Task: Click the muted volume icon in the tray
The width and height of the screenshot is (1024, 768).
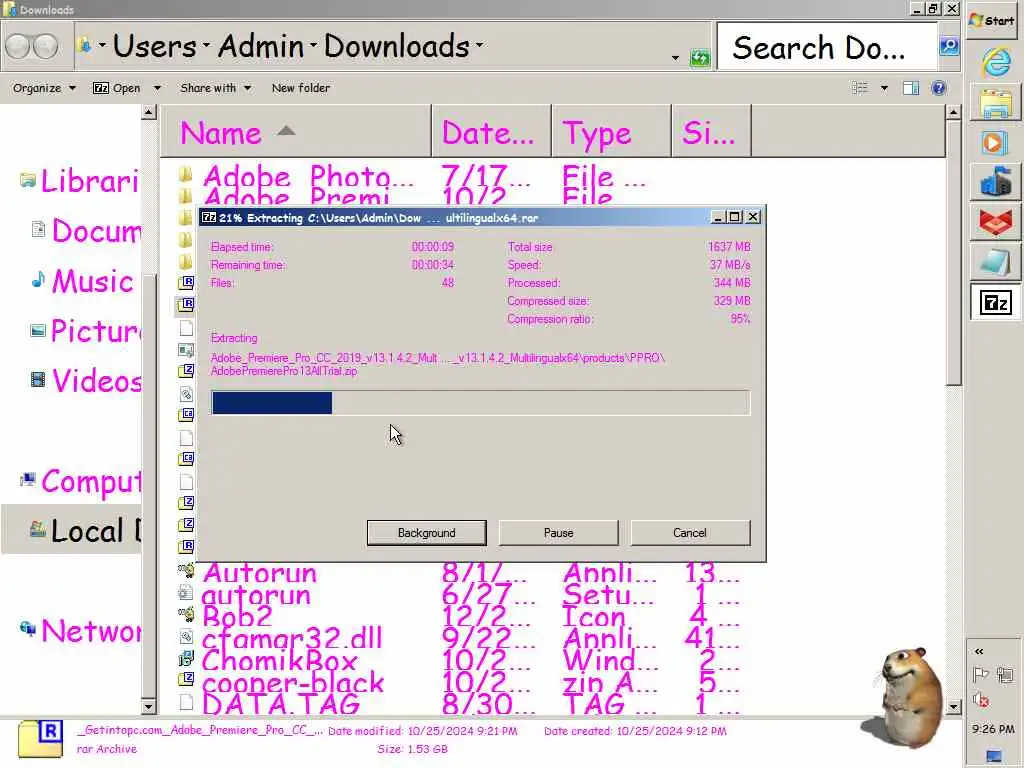Action: coord(980,700)
